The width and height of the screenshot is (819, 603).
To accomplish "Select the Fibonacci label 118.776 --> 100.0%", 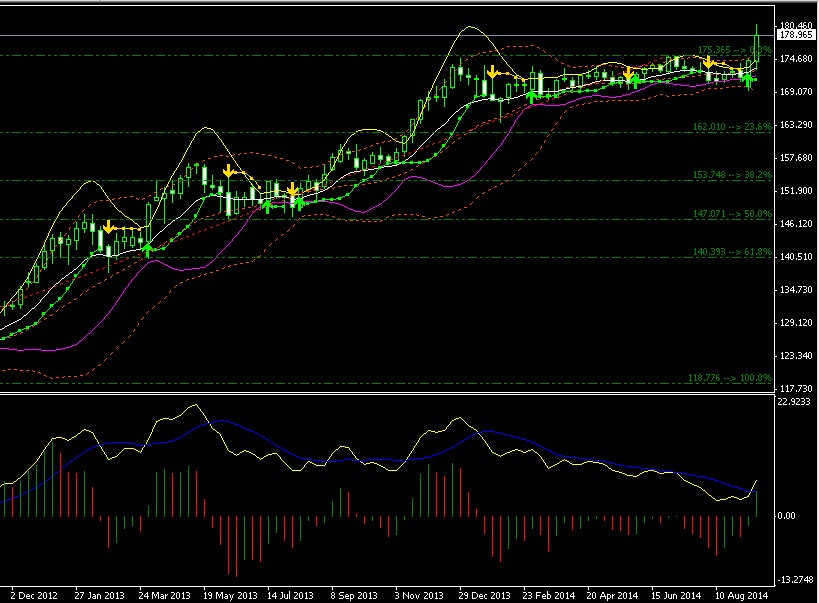I will (730, 377).
